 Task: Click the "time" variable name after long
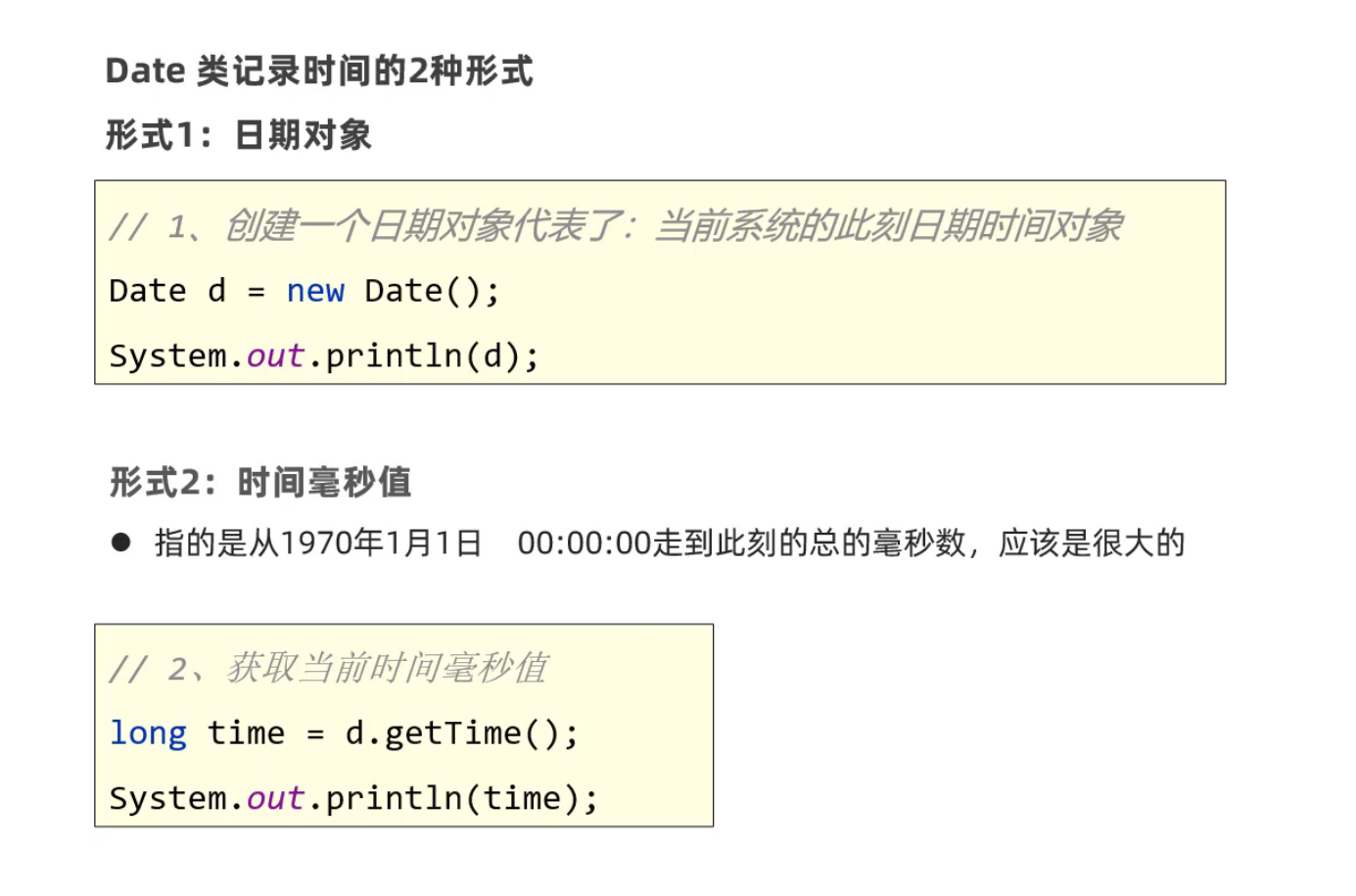click(246, 733)
